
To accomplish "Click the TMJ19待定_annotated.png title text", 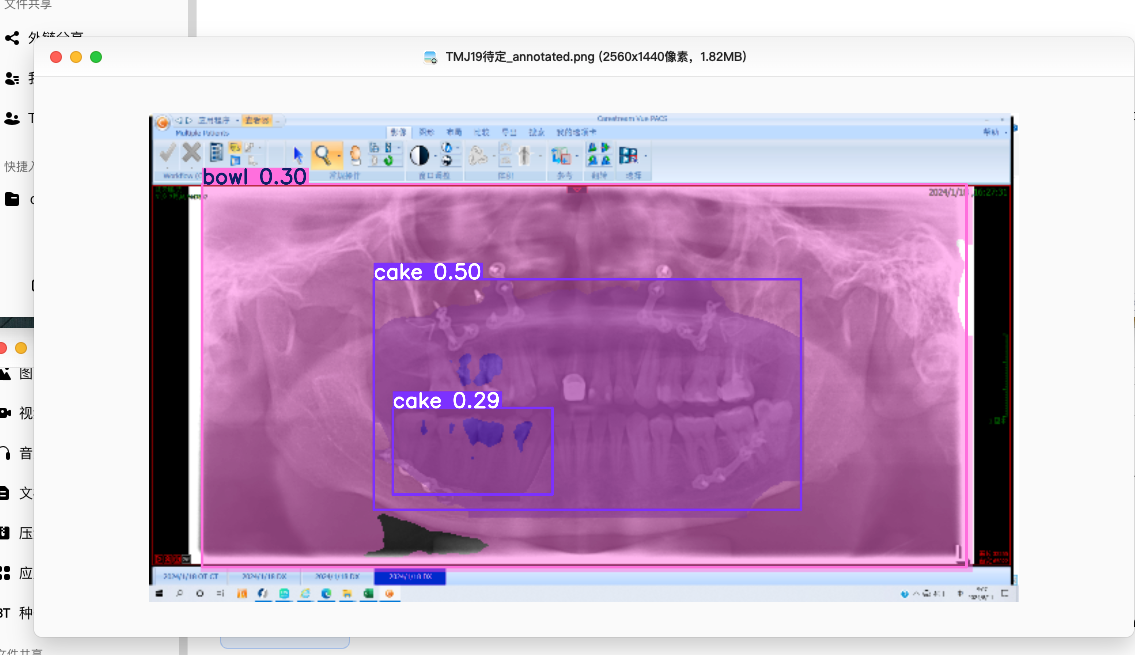I will point(596,56).
